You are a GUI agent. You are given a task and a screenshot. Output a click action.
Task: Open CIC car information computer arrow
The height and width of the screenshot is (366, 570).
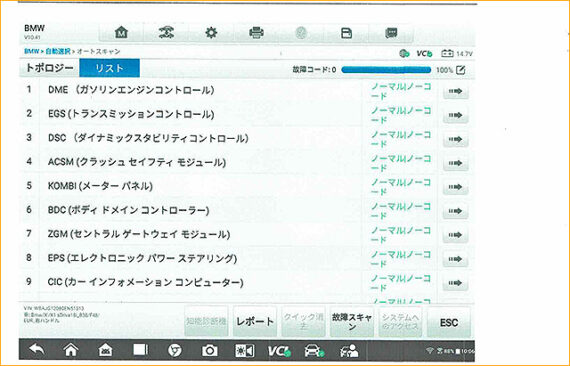(x=455, y=283)
